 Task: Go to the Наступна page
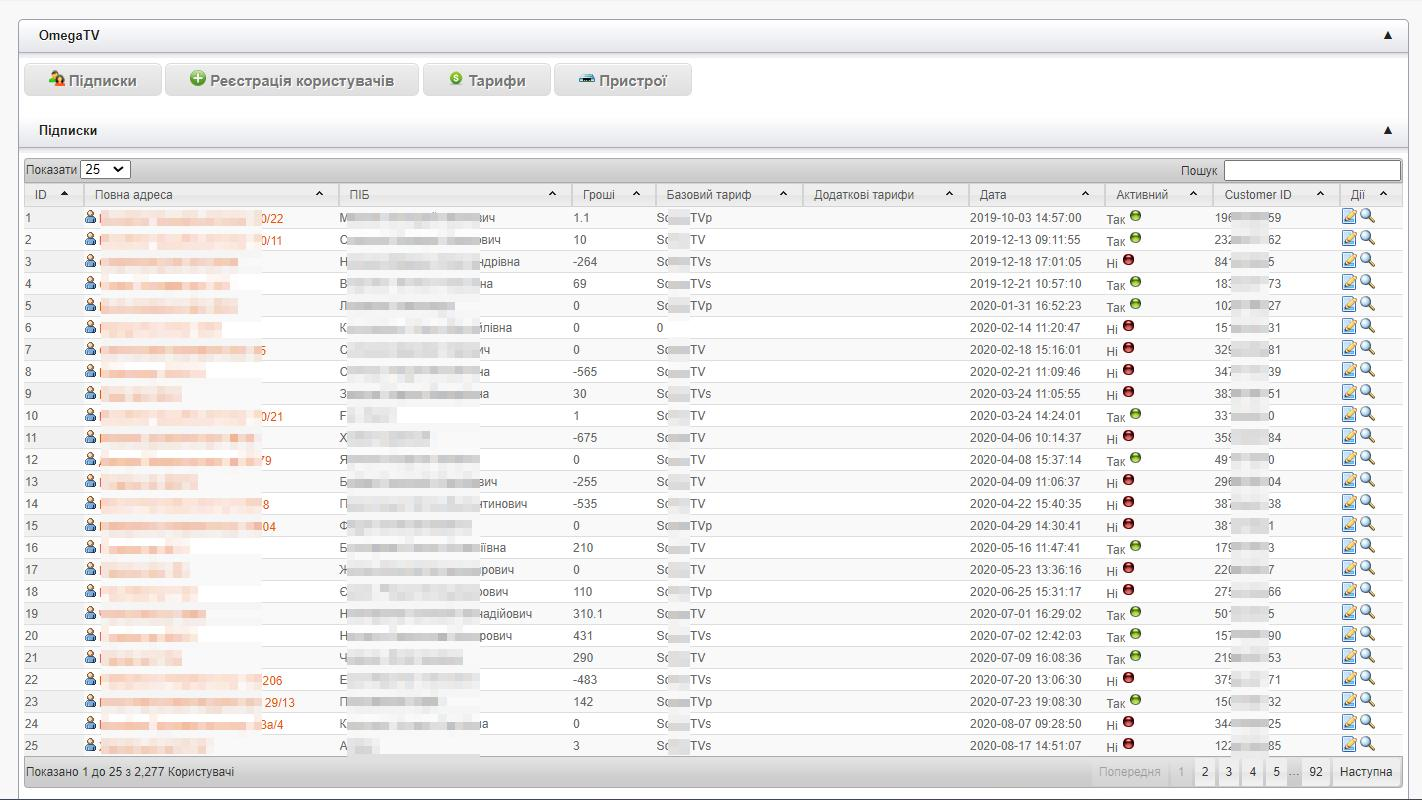[x=1365, y=772]
